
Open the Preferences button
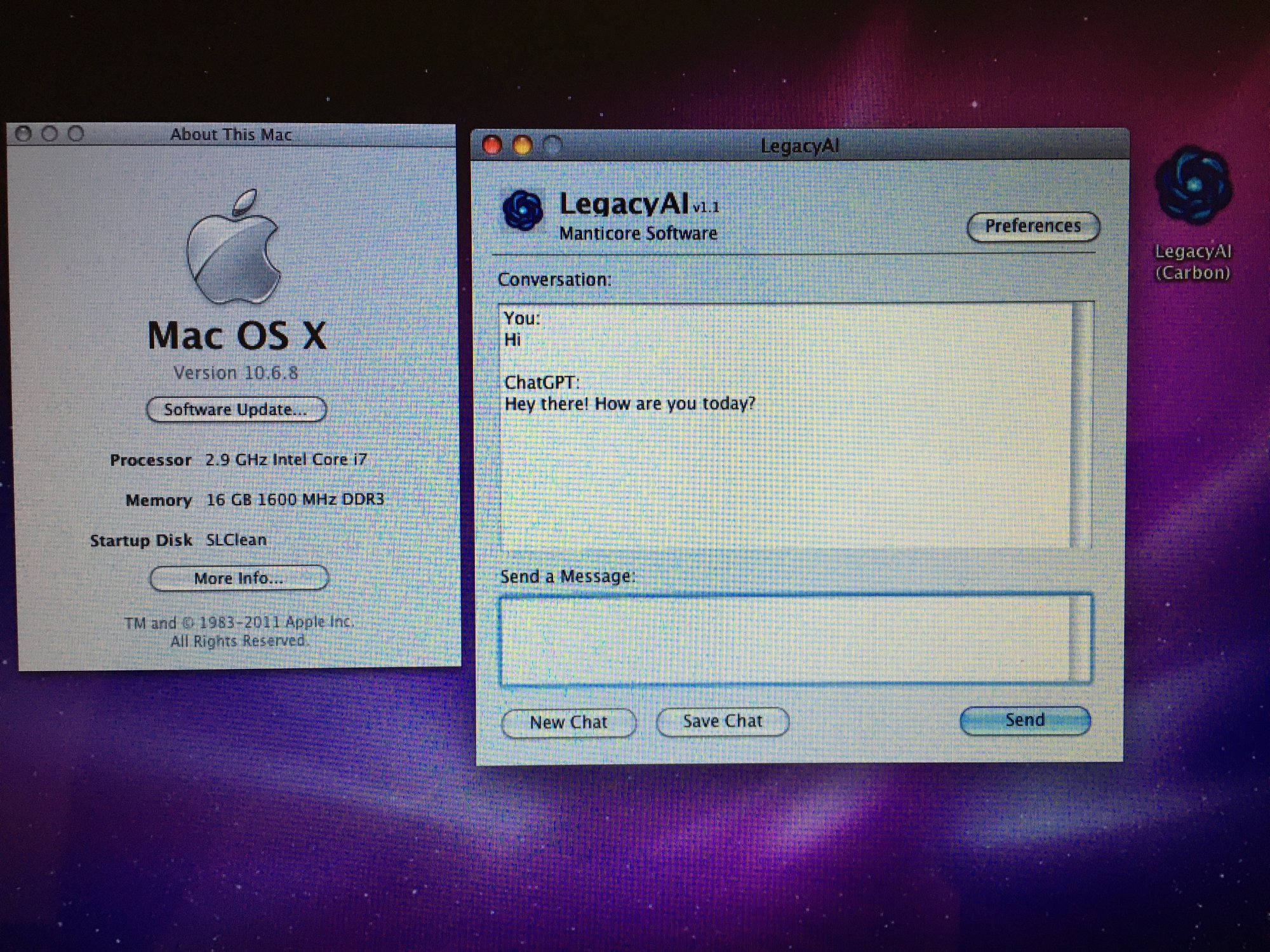pos(1033,227)
